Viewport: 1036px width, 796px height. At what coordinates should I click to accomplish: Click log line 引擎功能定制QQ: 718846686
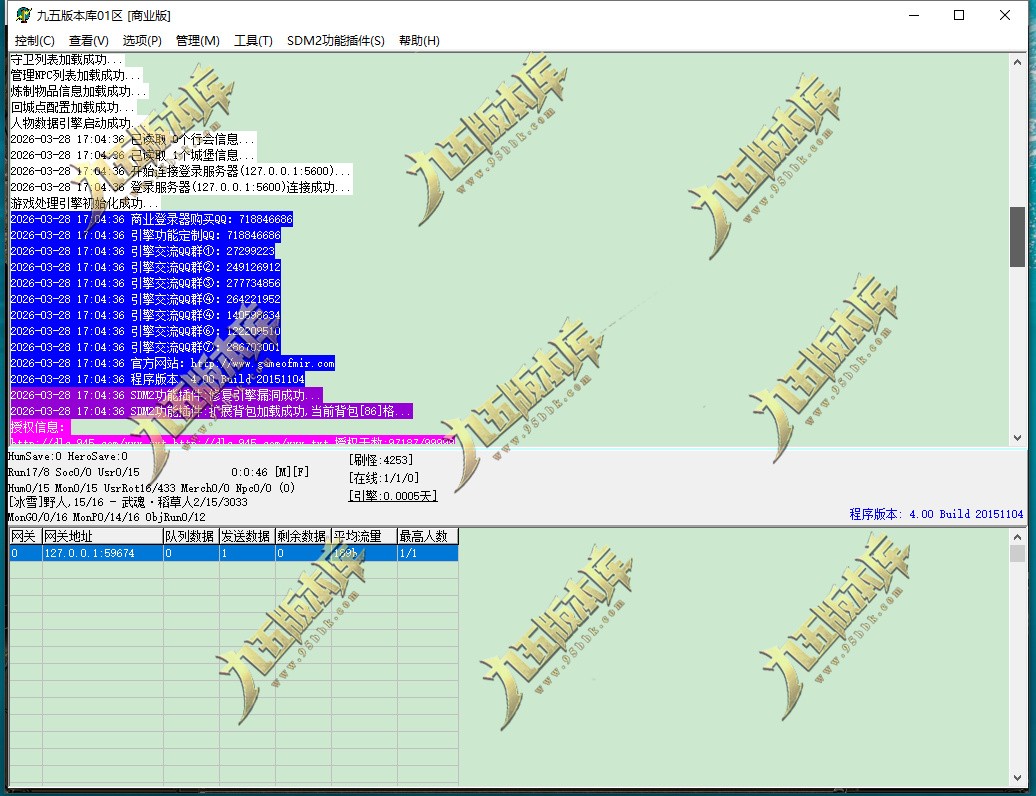click(x=145, y=235)
